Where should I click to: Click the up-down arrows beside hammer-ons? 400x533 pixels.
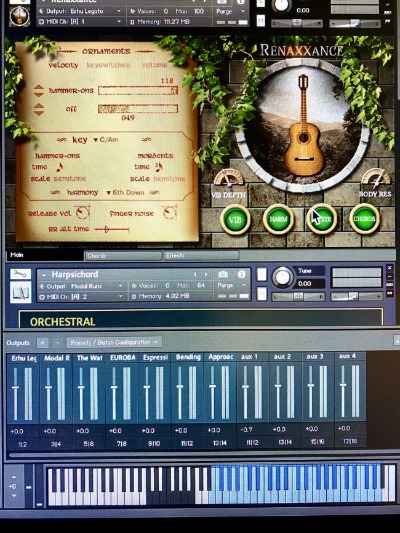coord(39,91)
